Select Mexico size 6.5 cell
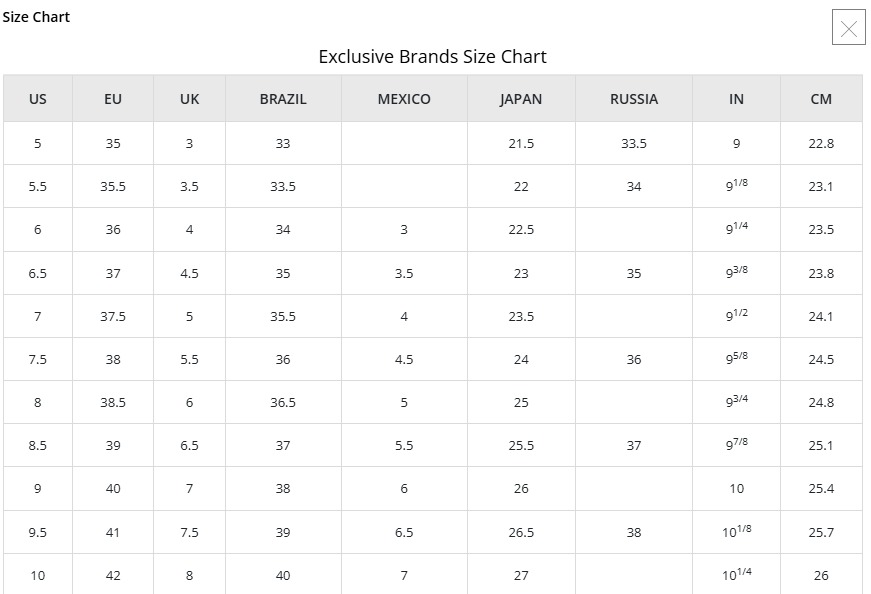This screenshot has width=871, height=594. [404, 532]
